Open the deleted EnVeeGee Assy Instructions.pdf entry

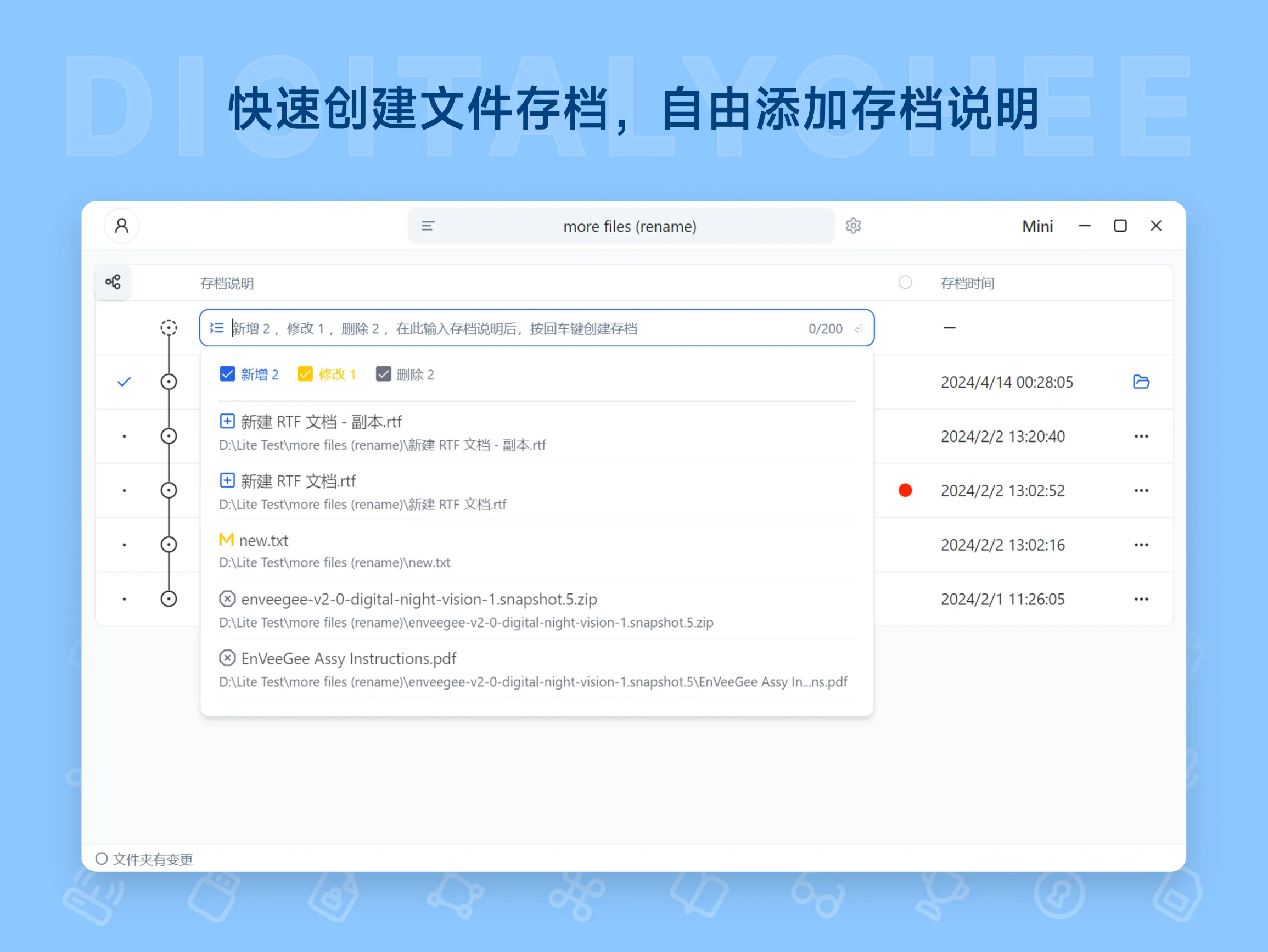(348, 658)
